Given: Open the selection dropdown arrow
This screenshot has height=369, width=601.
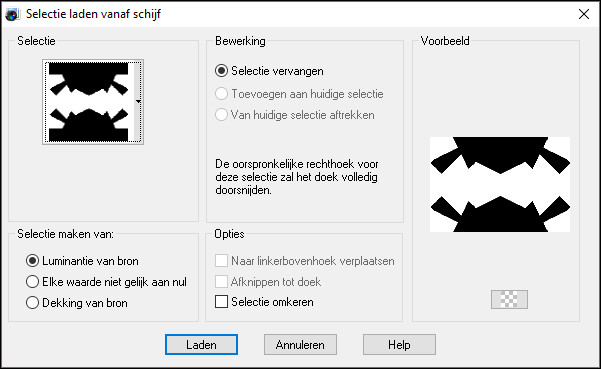Looking at the screenshot, I should (138, 102).
